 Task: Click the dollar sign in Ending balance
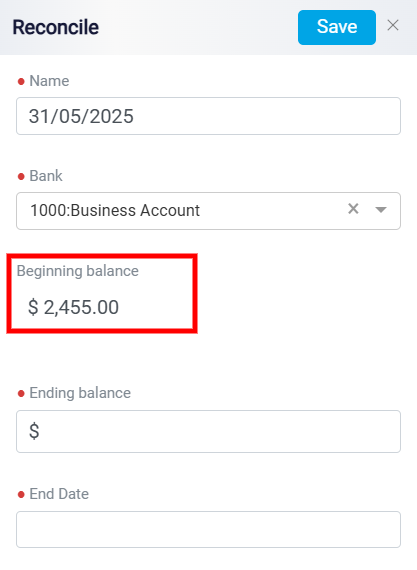click(x=34, y=431)
